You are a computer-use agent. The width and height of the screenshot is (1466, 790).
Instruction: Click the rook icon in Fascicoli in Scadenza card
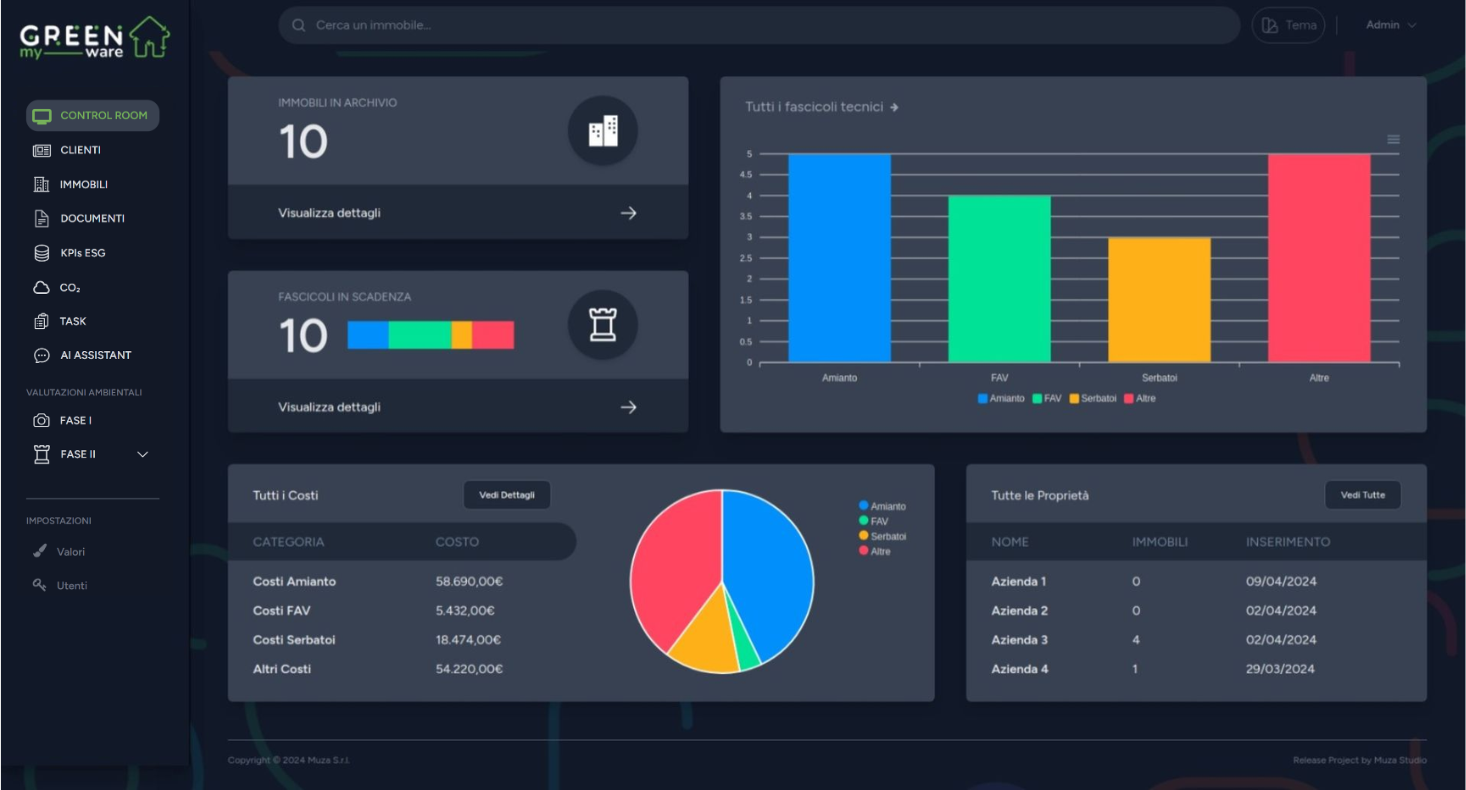point(603,325)
